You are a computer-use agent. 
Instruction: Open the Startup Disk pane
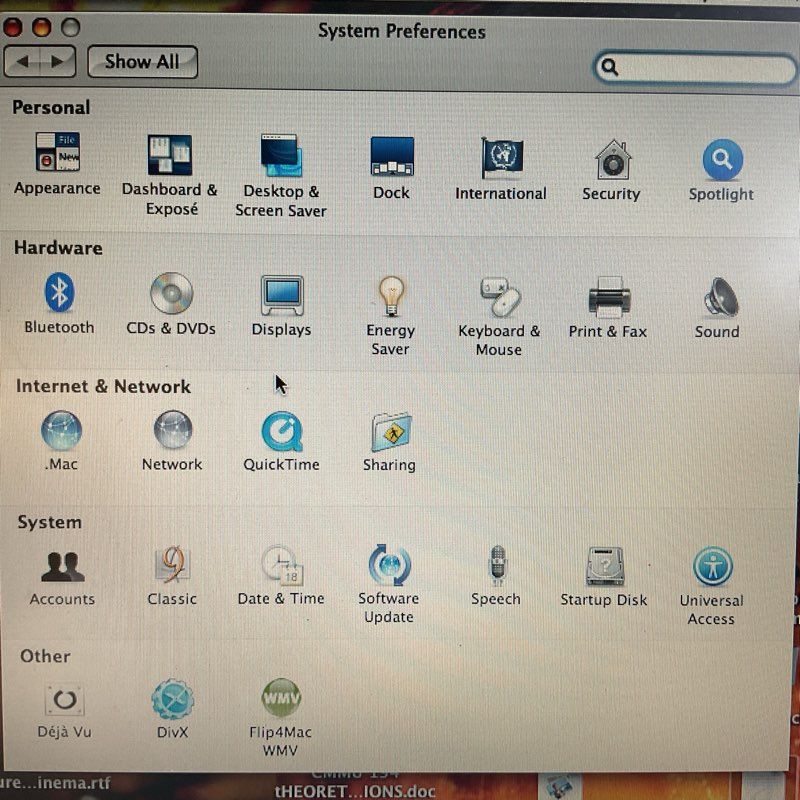604,567
